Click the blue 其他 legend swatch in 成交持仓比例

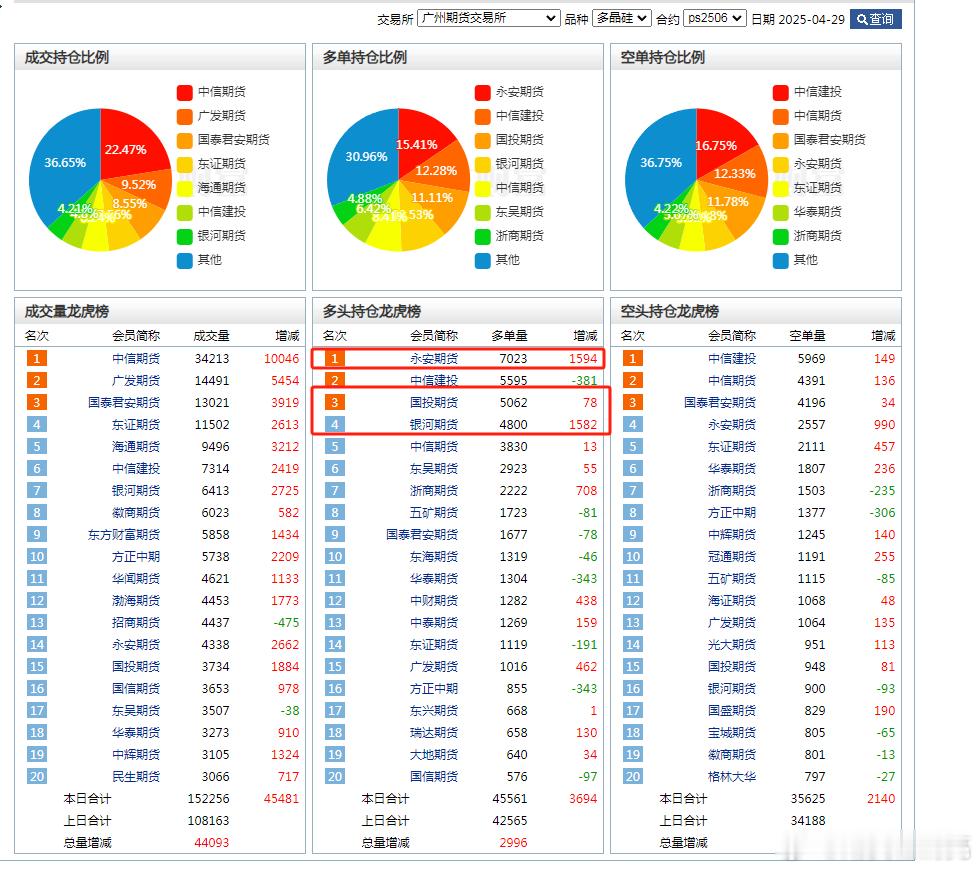tap(184, 261)
